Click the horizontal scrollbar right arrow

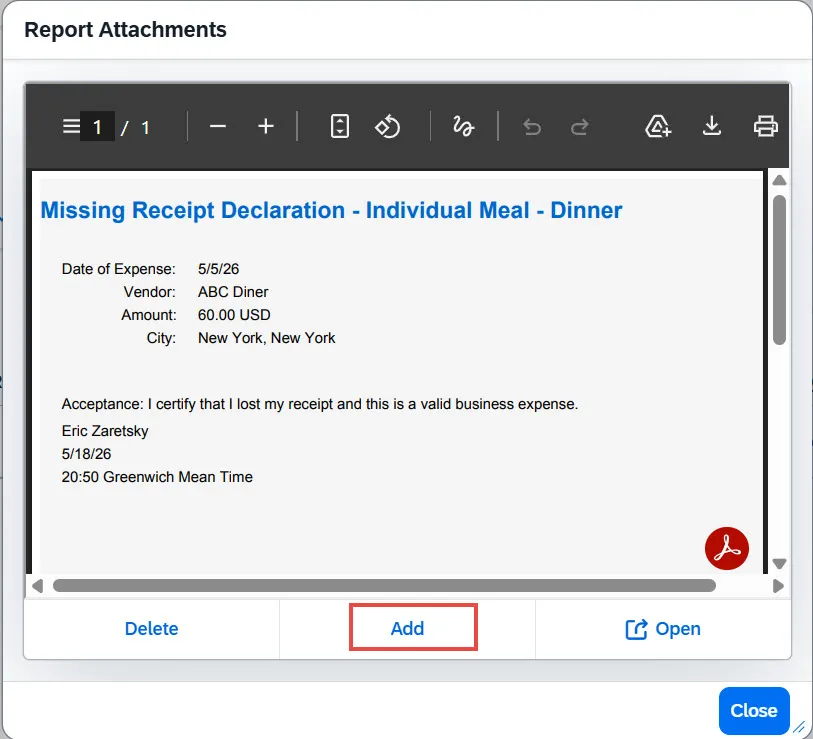pyautogui.click(x=778, y=586)
